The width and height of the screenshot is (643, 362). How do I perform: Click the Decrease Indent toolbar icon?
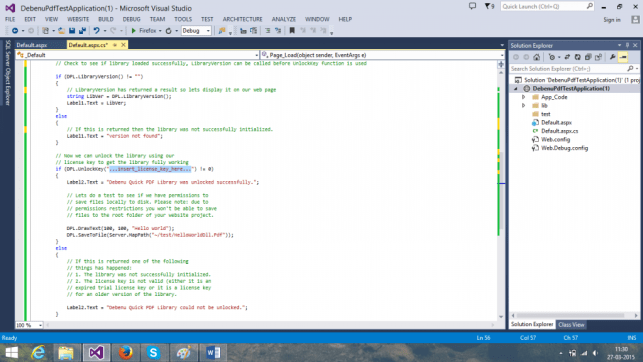pos(267,31)
